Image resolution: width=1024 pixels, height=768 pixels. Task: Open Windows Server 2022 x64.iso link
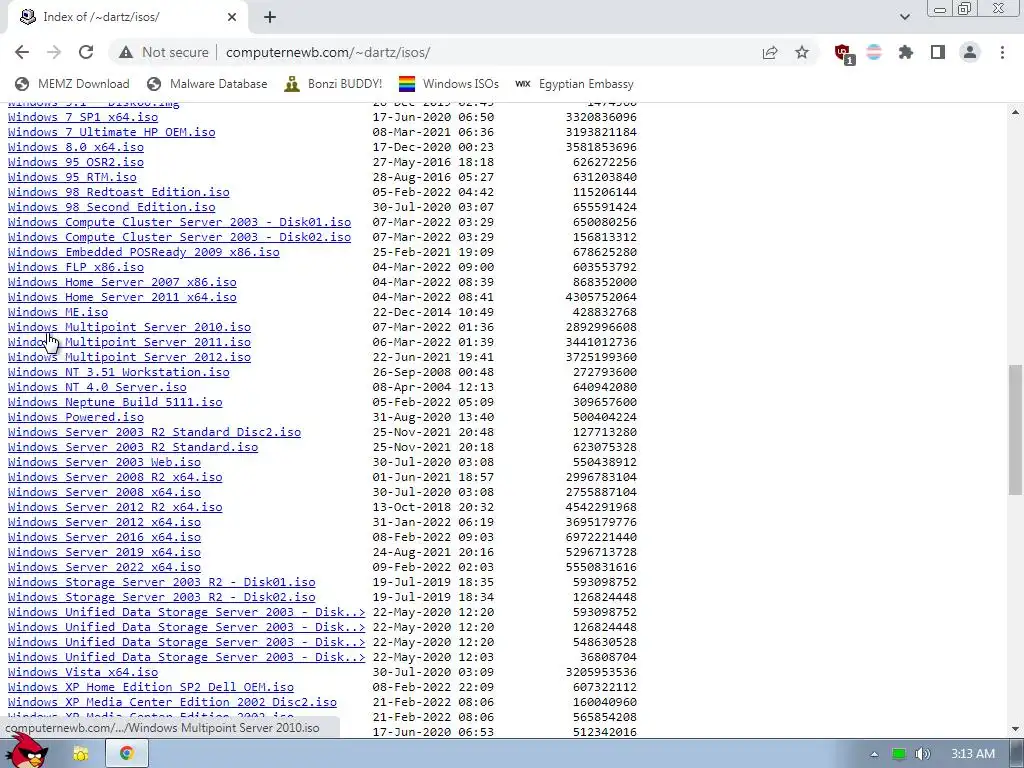tap(104, 568)
